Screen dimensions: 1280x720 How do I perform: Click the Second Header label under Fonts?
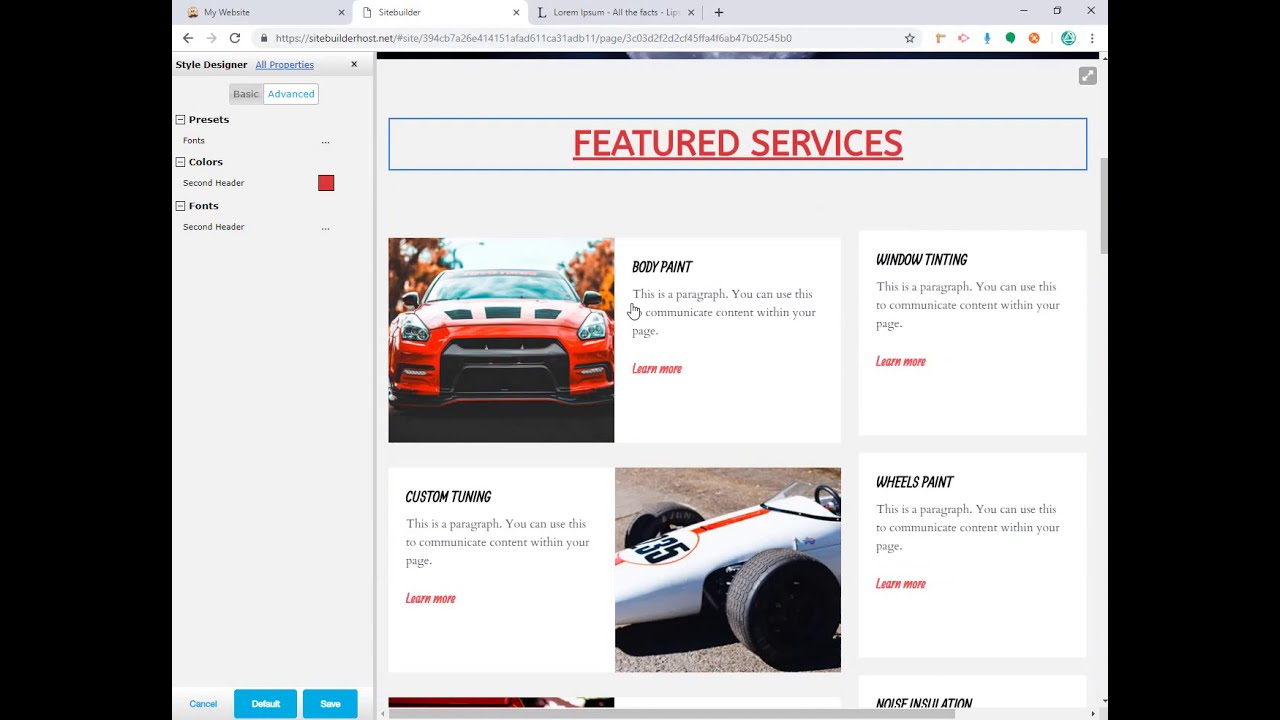tap(213, 227)
